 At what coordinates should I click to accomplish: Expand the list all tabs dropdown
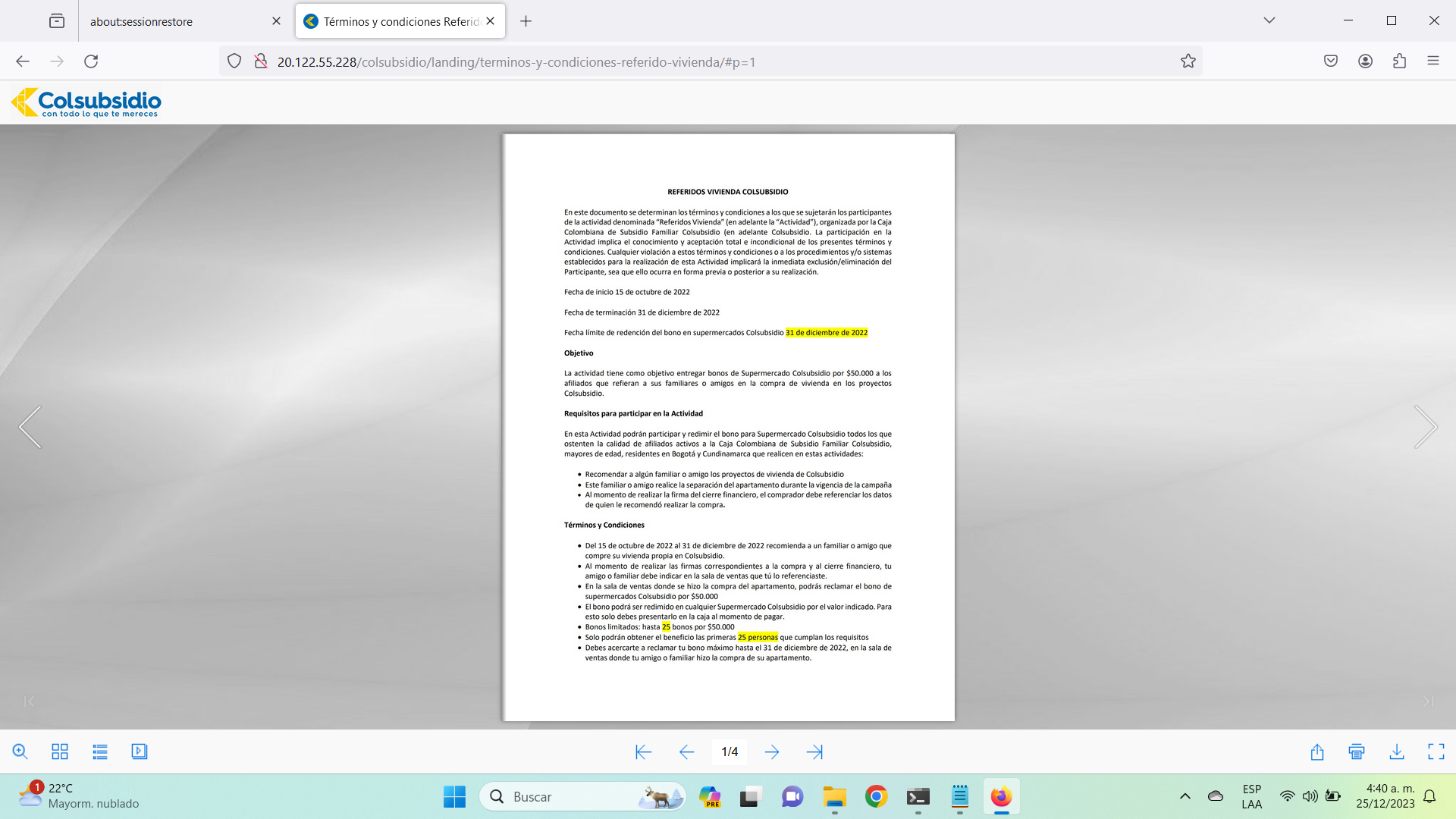tap(1269, 20)
